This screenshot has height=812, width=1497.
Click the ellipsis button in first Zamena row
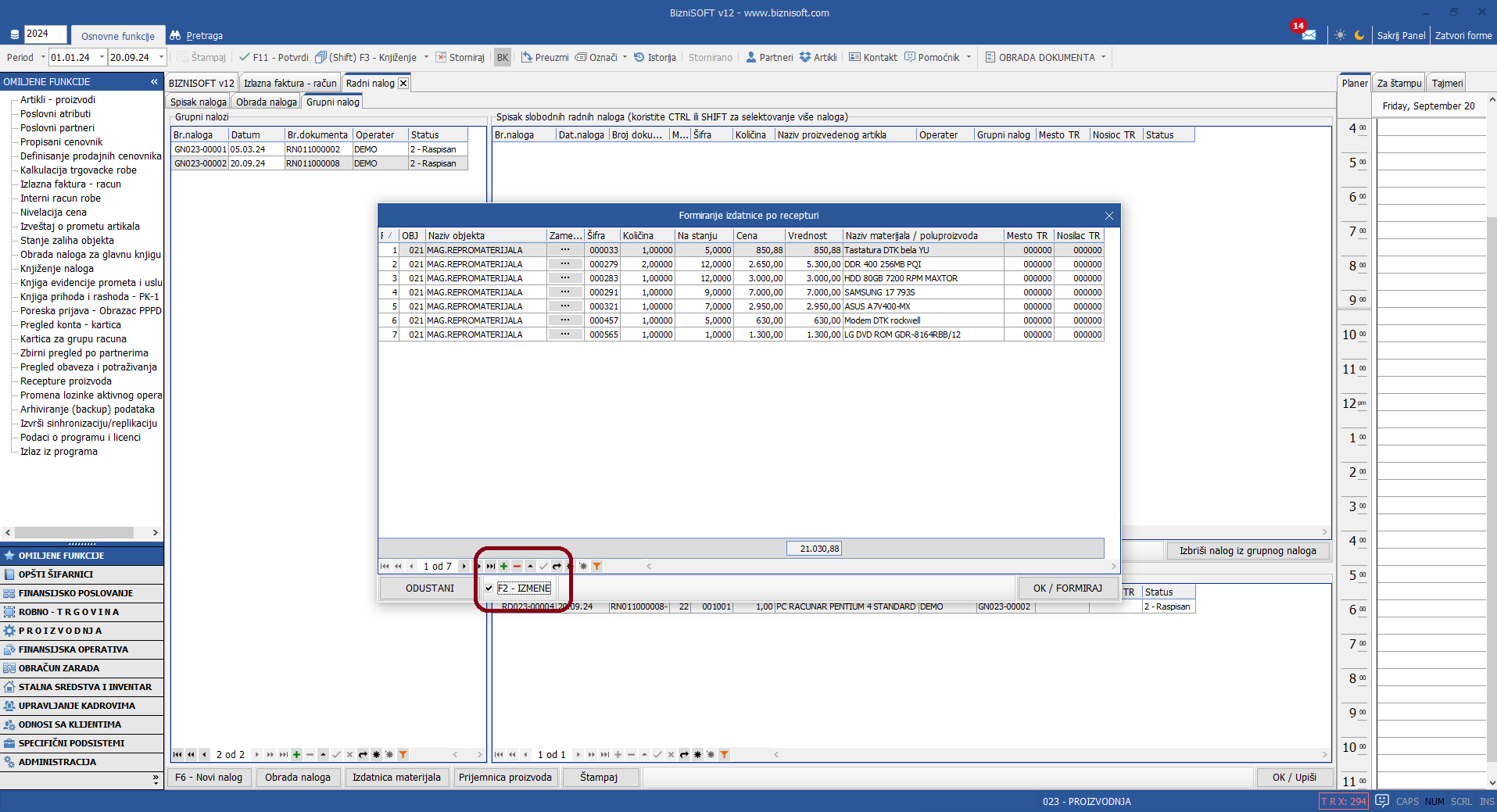(564, 250)
